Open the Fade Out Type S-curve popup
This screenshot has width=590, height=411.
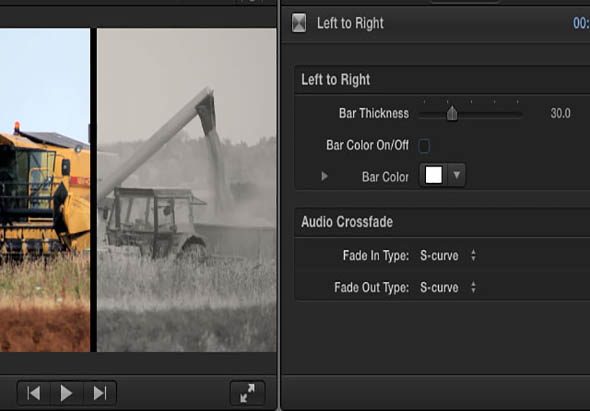tap(448, 288)
